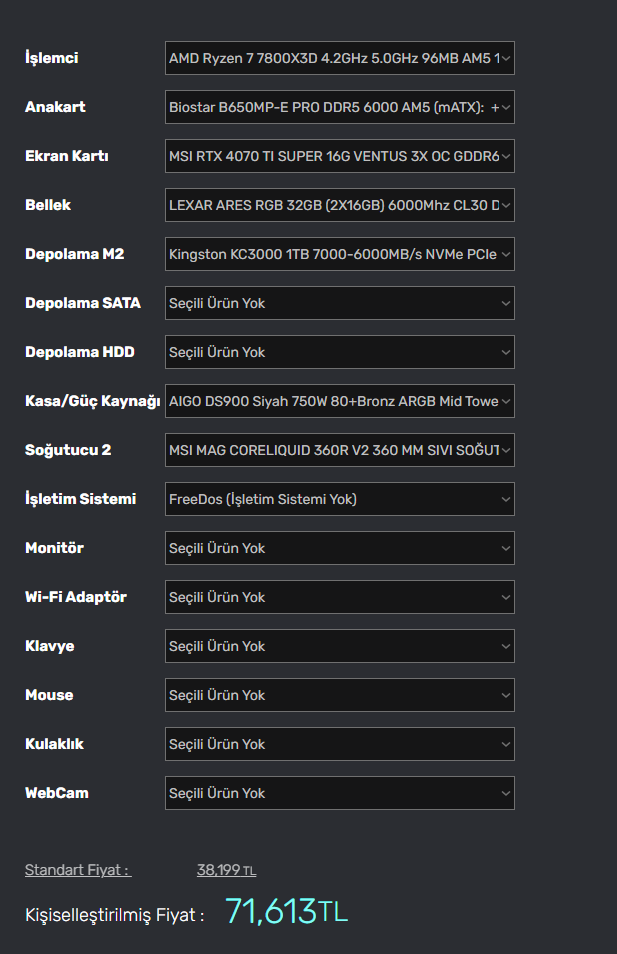Click the 71,613 TL customized price
The width and height of the screenshot is (617, 954).
pyautogui.click(x=287, y=911)
